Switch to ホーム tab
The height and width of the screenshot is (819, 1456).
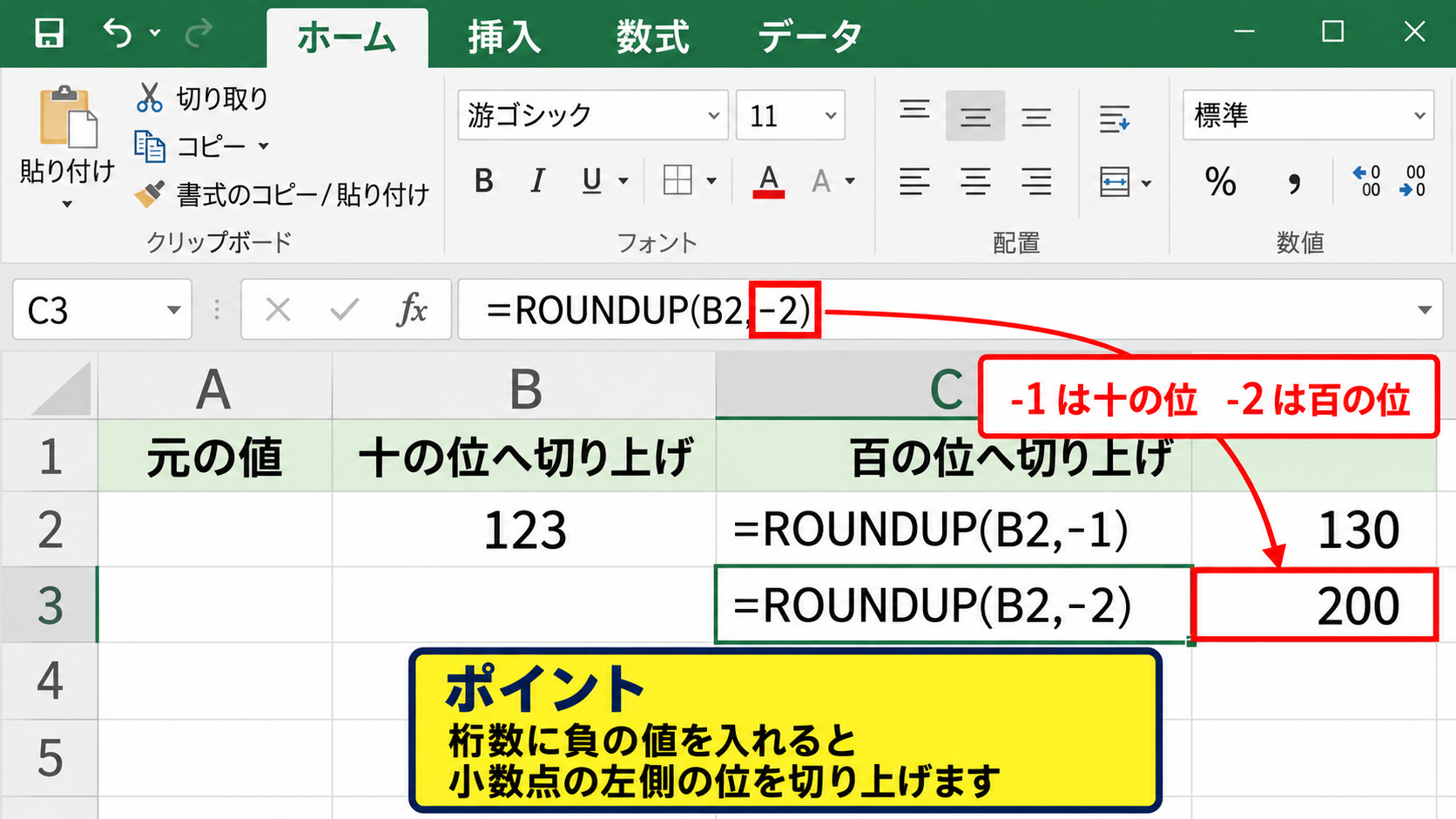[347, 37]
